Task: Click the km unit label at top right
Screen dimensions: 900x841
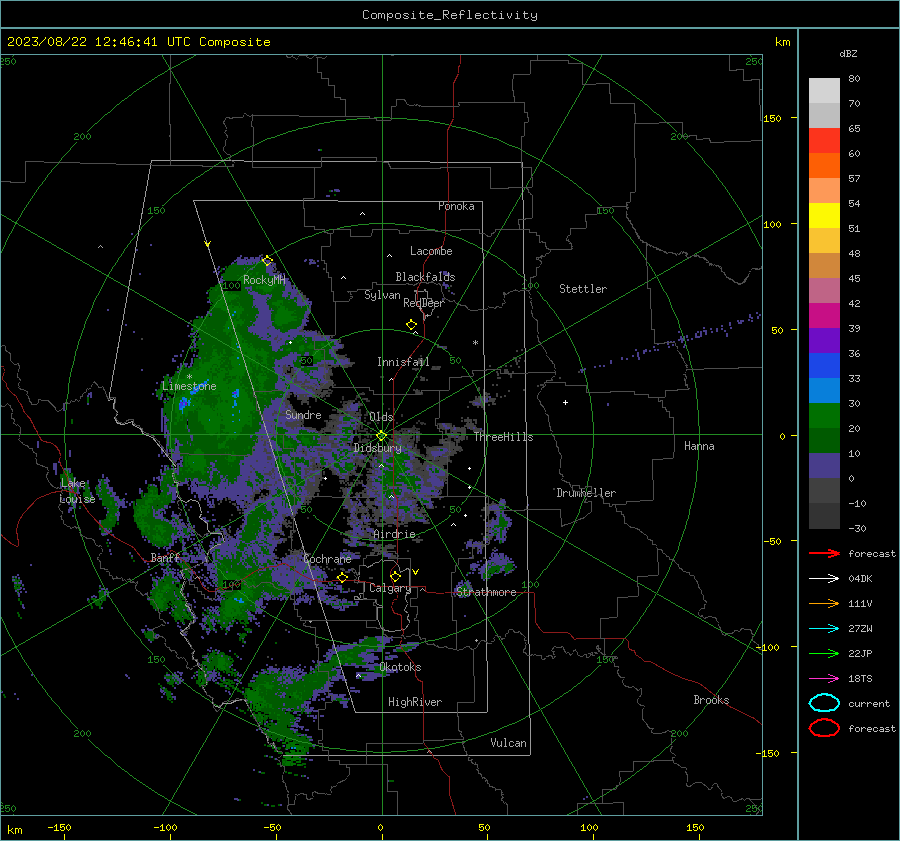Action: coord(782,42)
